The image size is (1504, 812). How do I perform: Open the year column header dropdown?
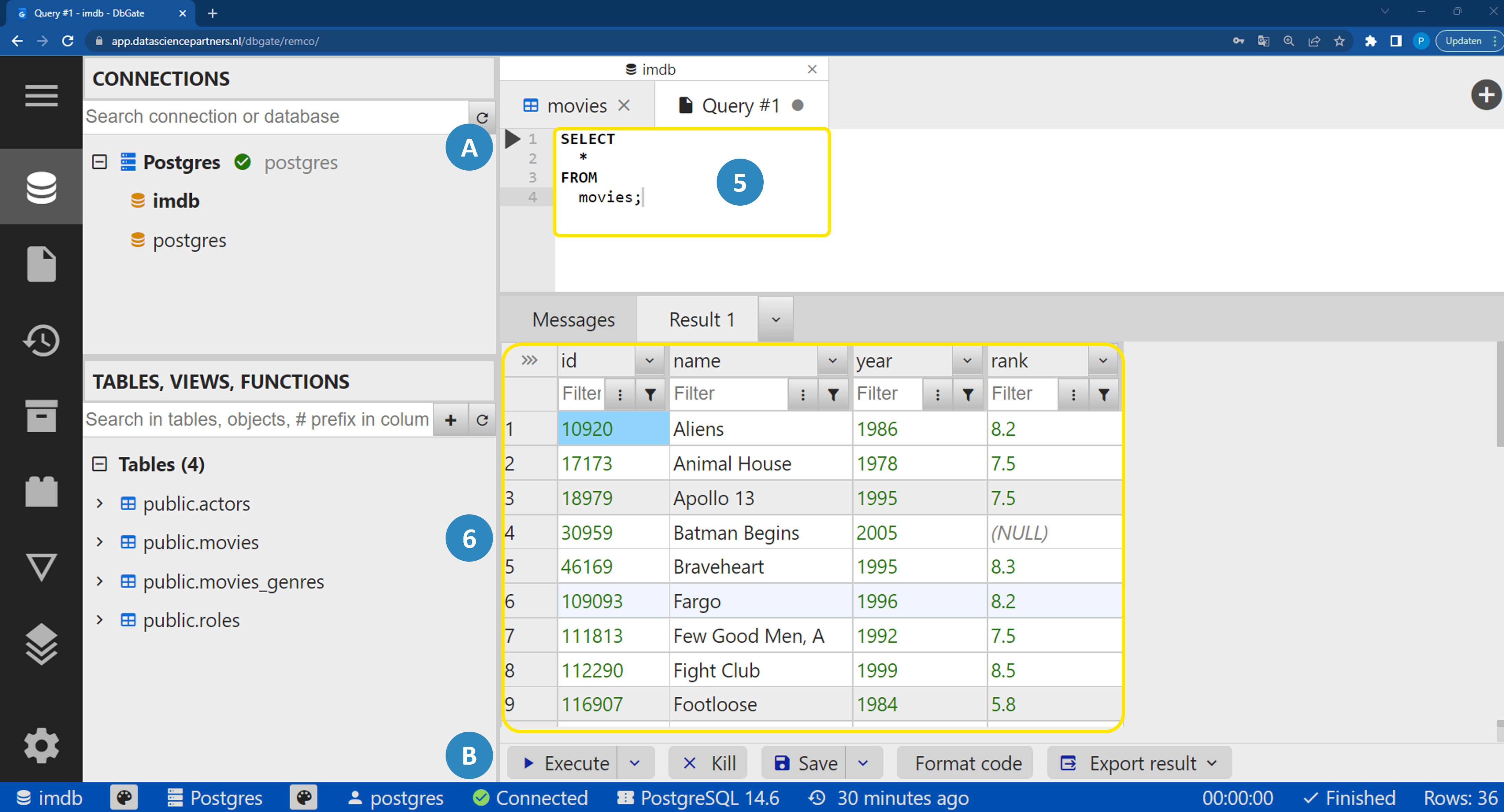[967, 361]
